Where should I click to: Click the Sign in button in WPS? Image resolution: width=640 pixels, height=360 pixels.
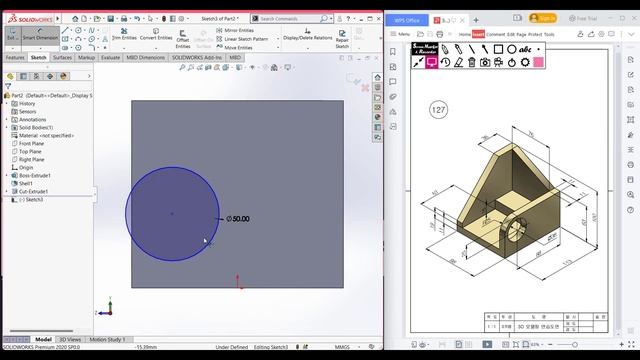pyautogui.click(x=542, y=18)
